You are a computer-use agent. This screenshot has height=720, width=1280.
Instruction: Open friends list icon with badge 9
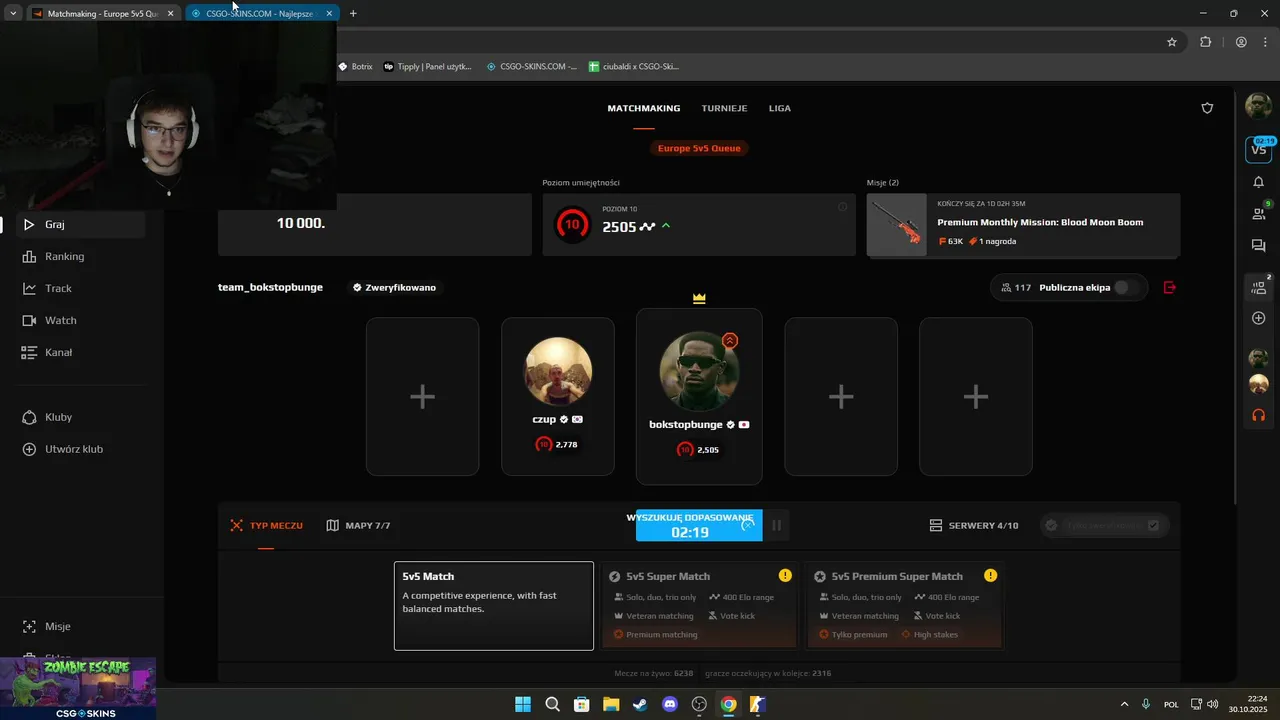[x=1259, y=213]
